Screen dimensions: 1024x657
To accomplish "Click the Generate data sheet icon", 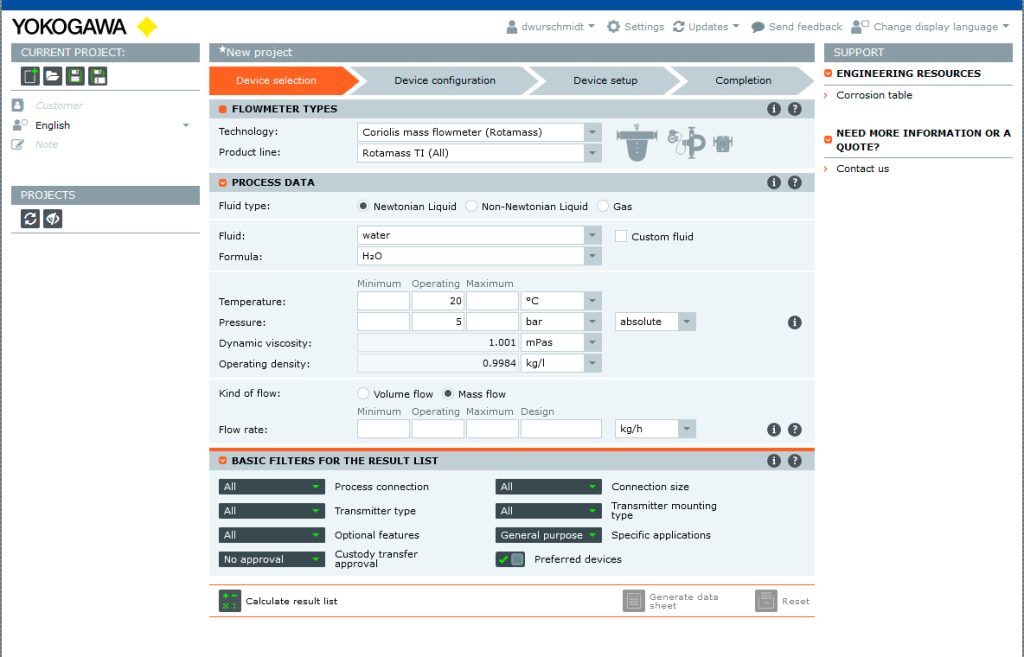I will tap(633, 601).
